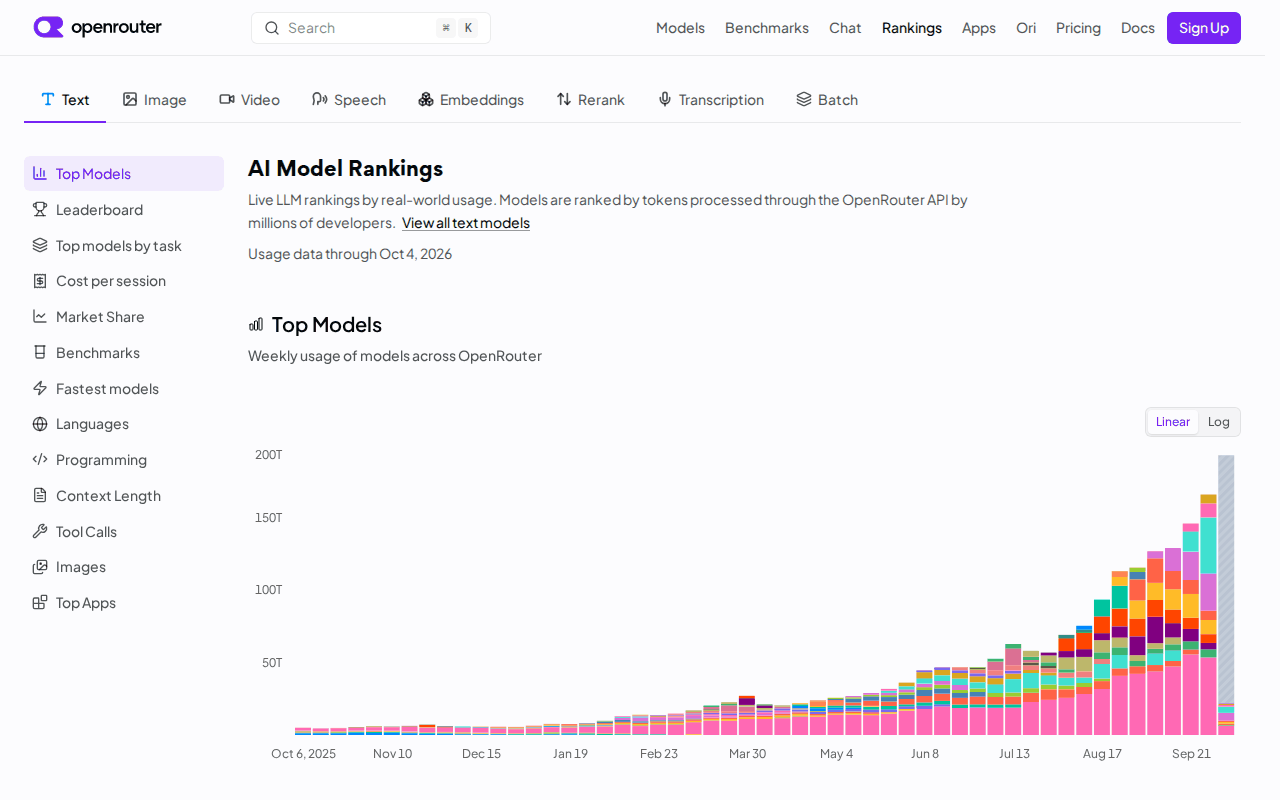Open Pricing in the top navigation

click(x=1078, y=28)
